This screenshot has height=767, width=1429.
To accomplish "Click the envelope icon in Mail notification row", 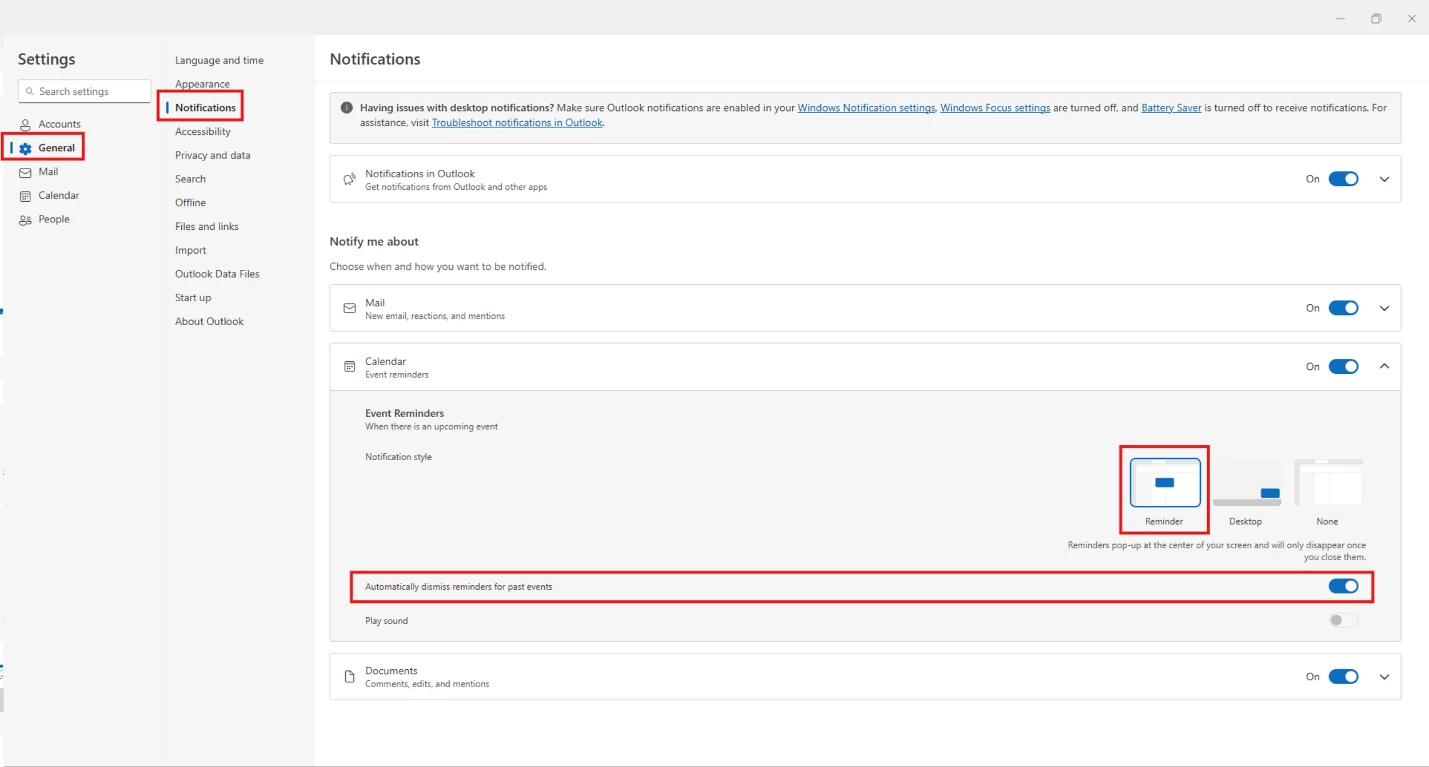I will click(349, 309).
